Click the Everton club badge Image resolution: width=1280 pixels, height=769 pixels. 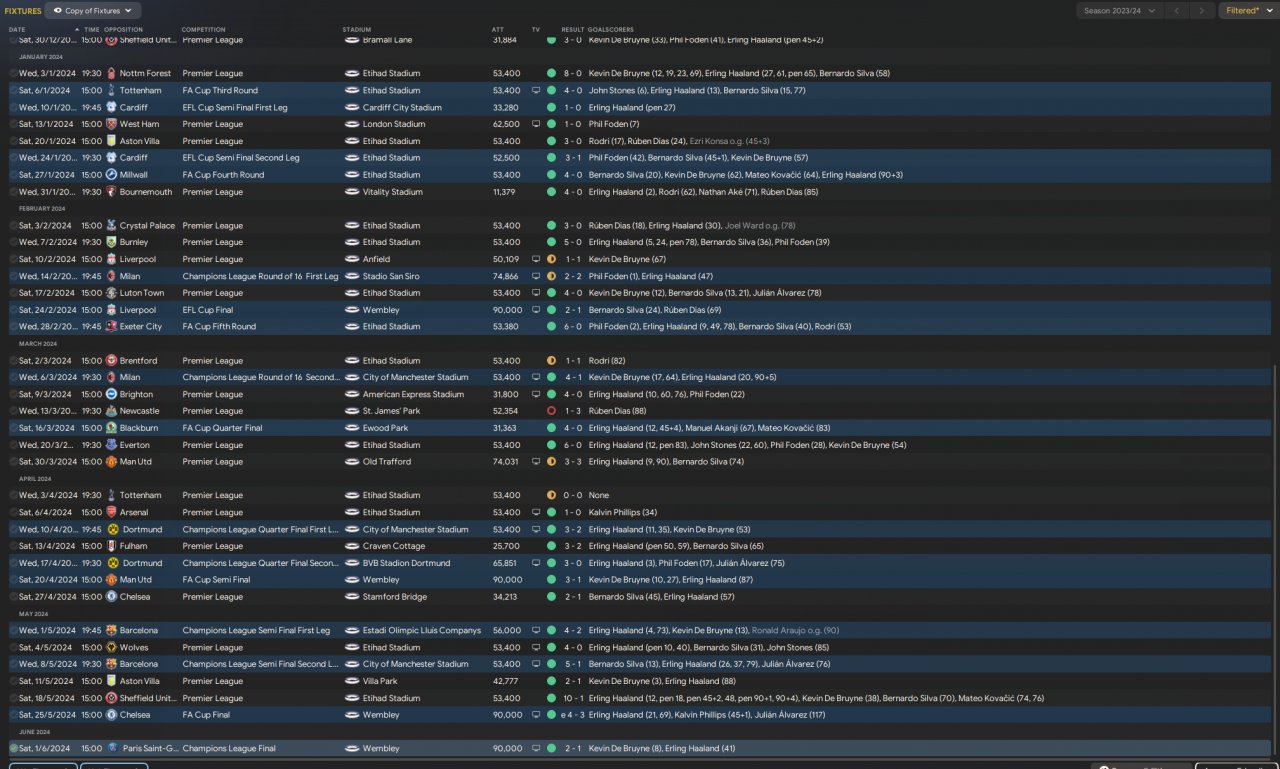point(111,445)
